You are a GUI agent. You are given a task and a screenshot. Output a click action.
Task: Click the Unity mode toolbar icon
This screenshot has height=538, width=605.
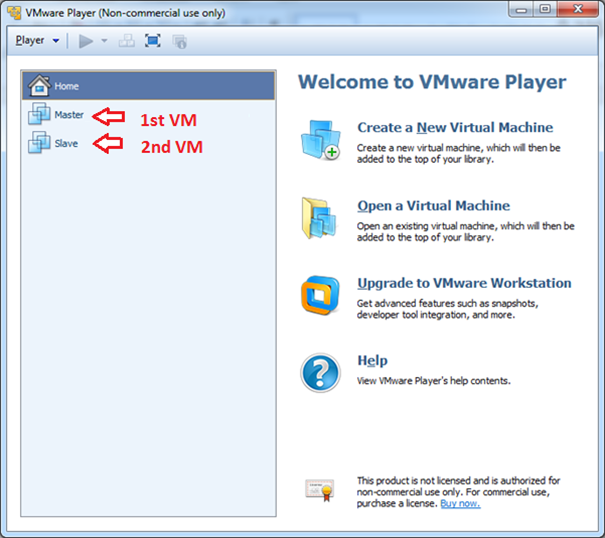coord(179,41)
